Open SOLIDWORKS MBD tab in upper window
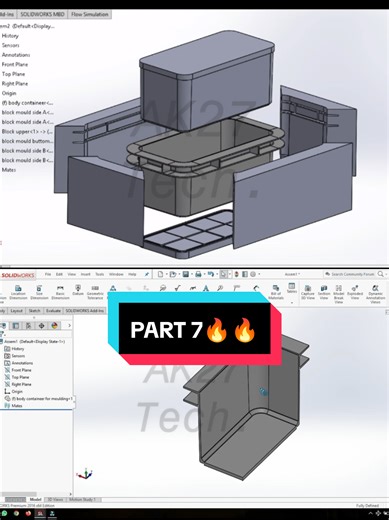Screen dimensions: 389x520 [x=42, y=14]
